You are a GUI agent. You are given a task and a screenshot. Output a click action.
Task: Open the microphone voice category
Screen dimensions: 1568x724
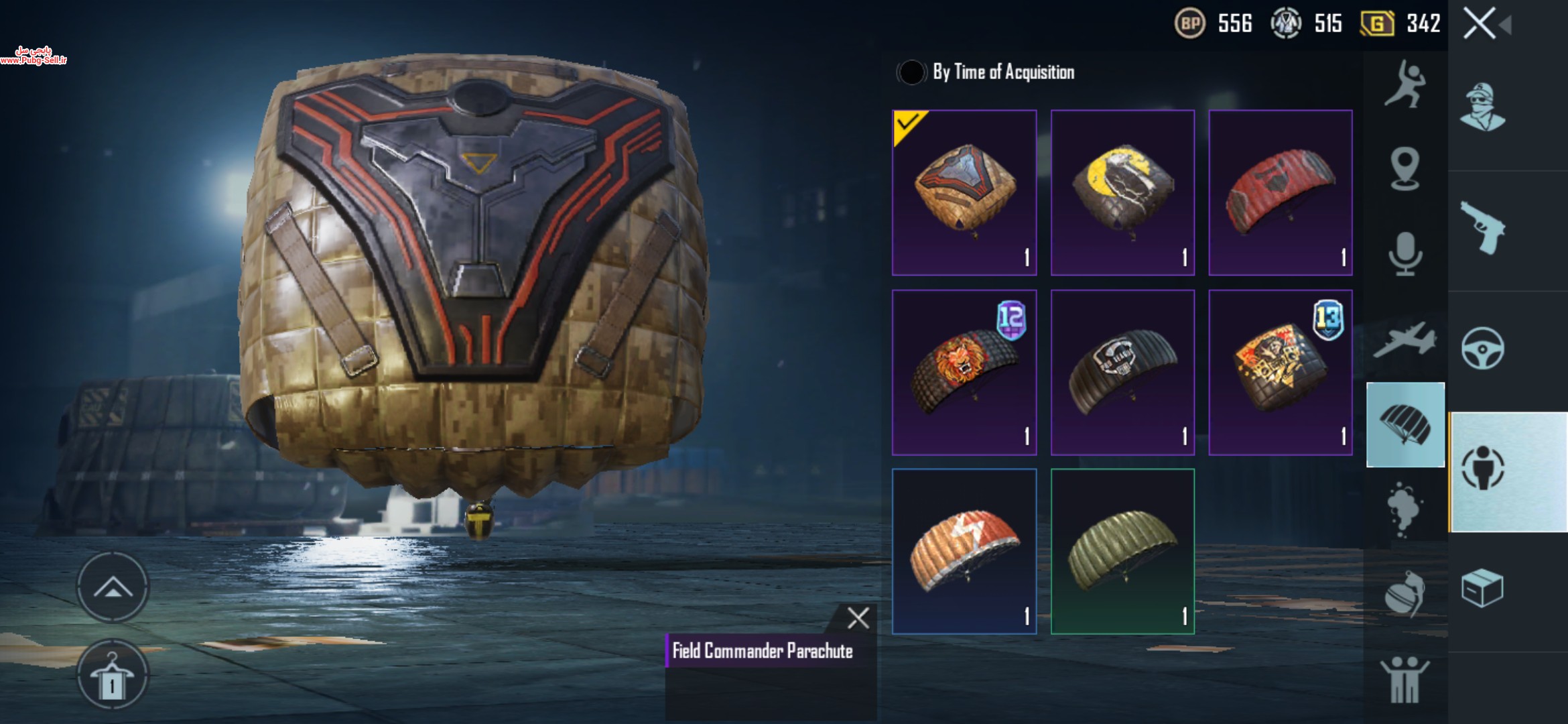tap(1405, 253)
